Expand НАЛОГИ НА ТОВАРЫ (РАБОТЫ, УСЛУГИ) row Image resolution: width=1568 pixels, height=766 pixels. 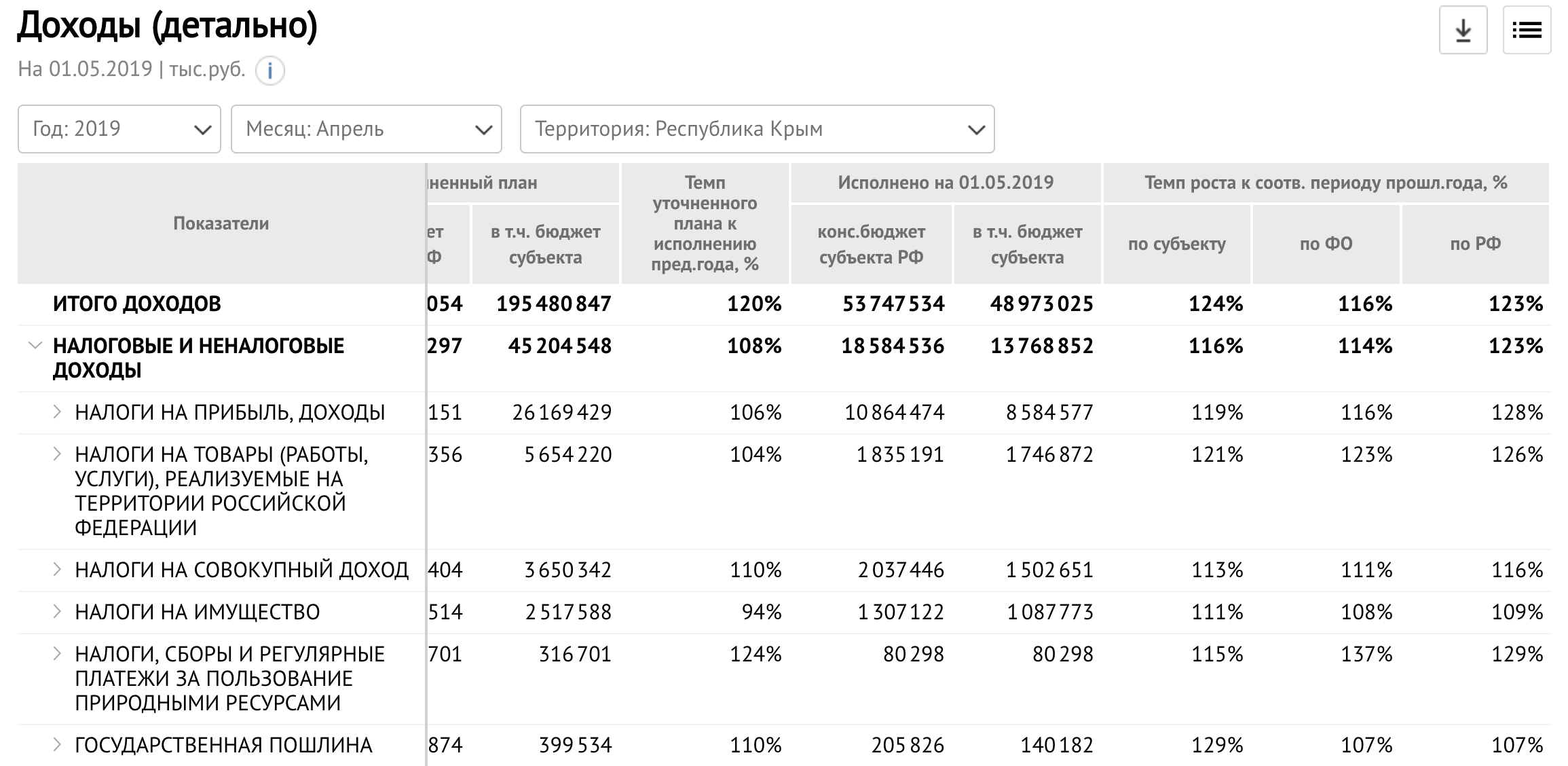click(58, 454)
